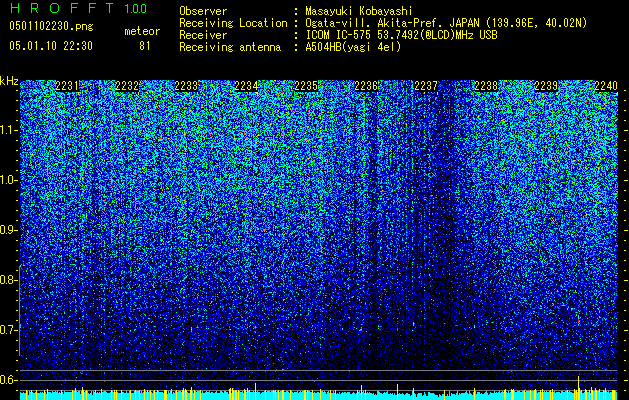Click the 2232 time marker

click(x=127, y=86)
